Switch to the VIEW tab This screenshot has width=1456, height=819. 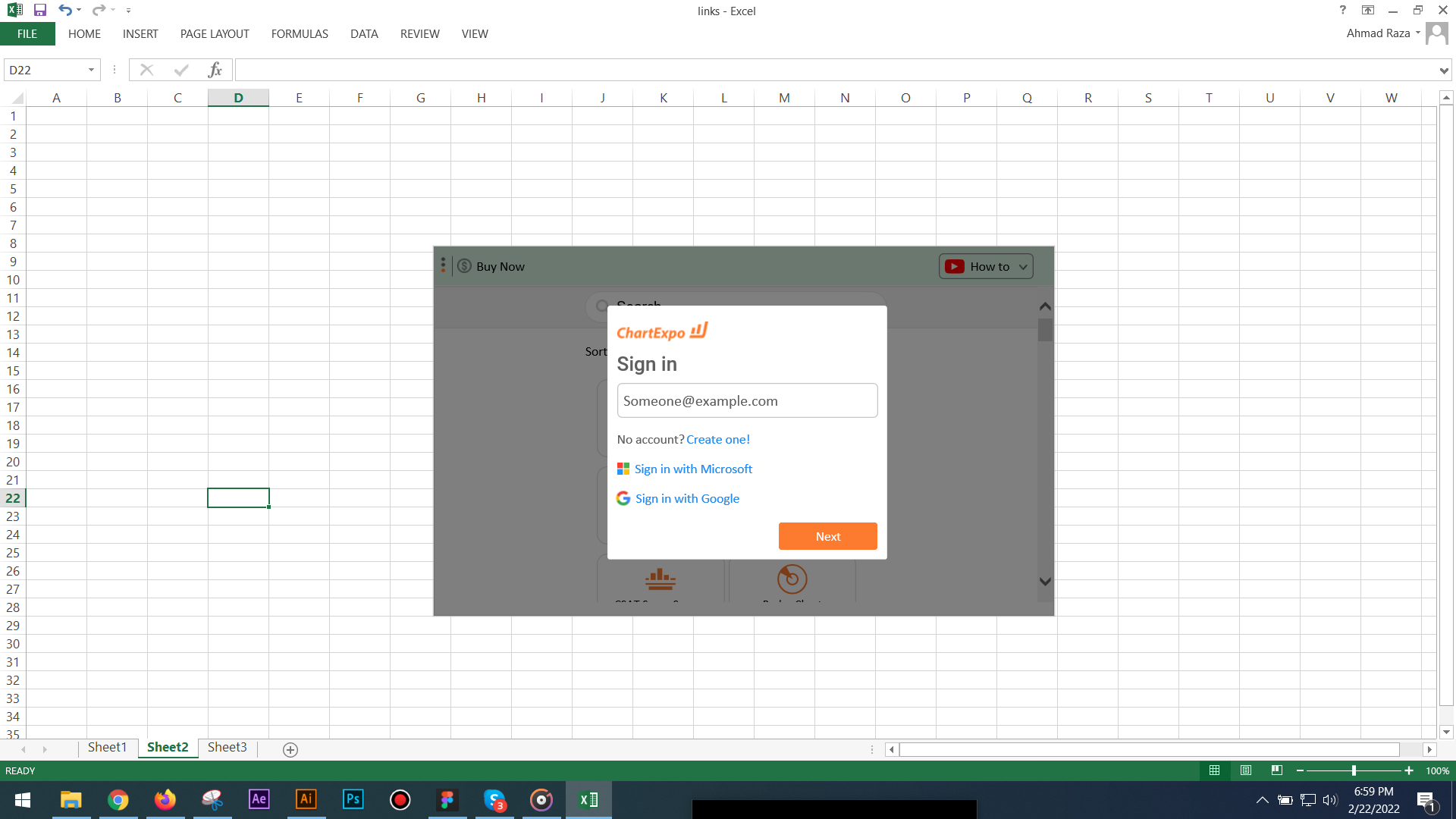(475, 34)
